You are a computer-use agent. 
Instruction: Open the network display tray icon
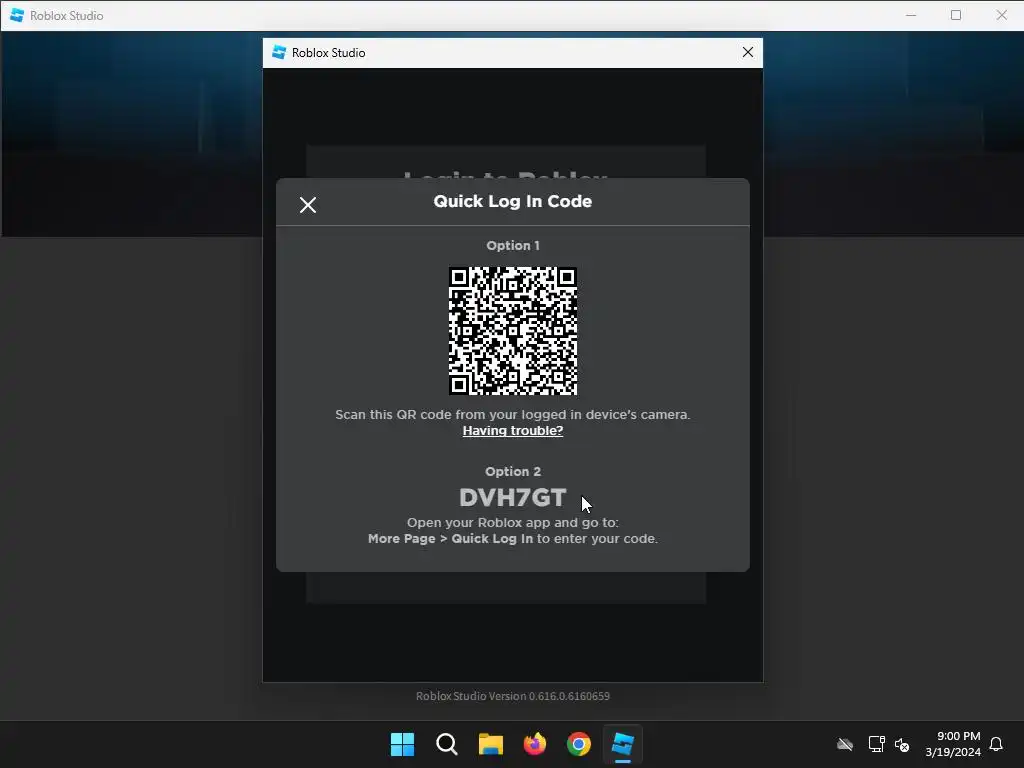coord(876,744)
